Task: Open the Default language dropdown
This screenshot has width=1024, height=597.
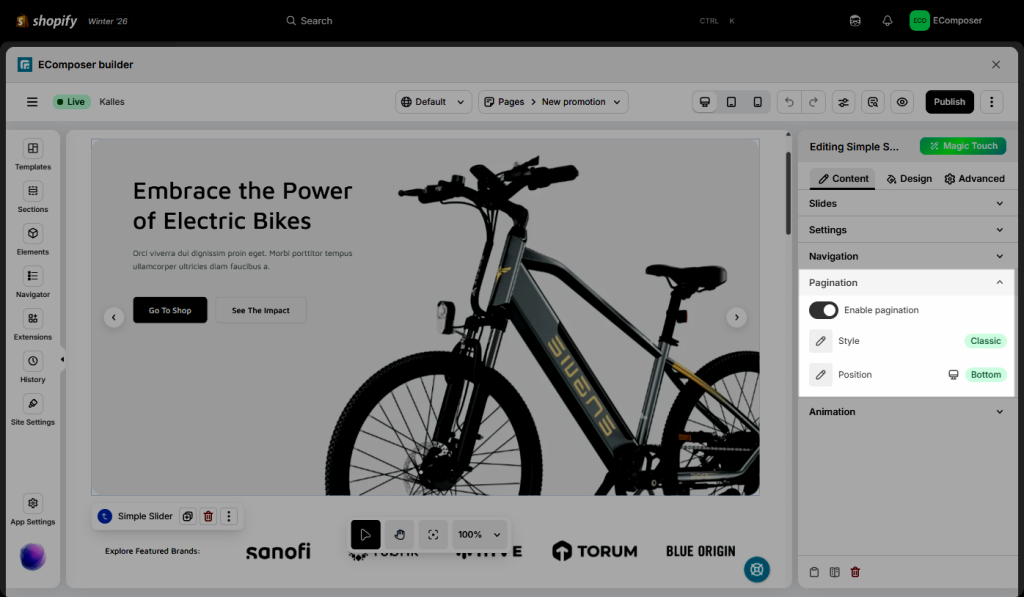Action: 434,102
